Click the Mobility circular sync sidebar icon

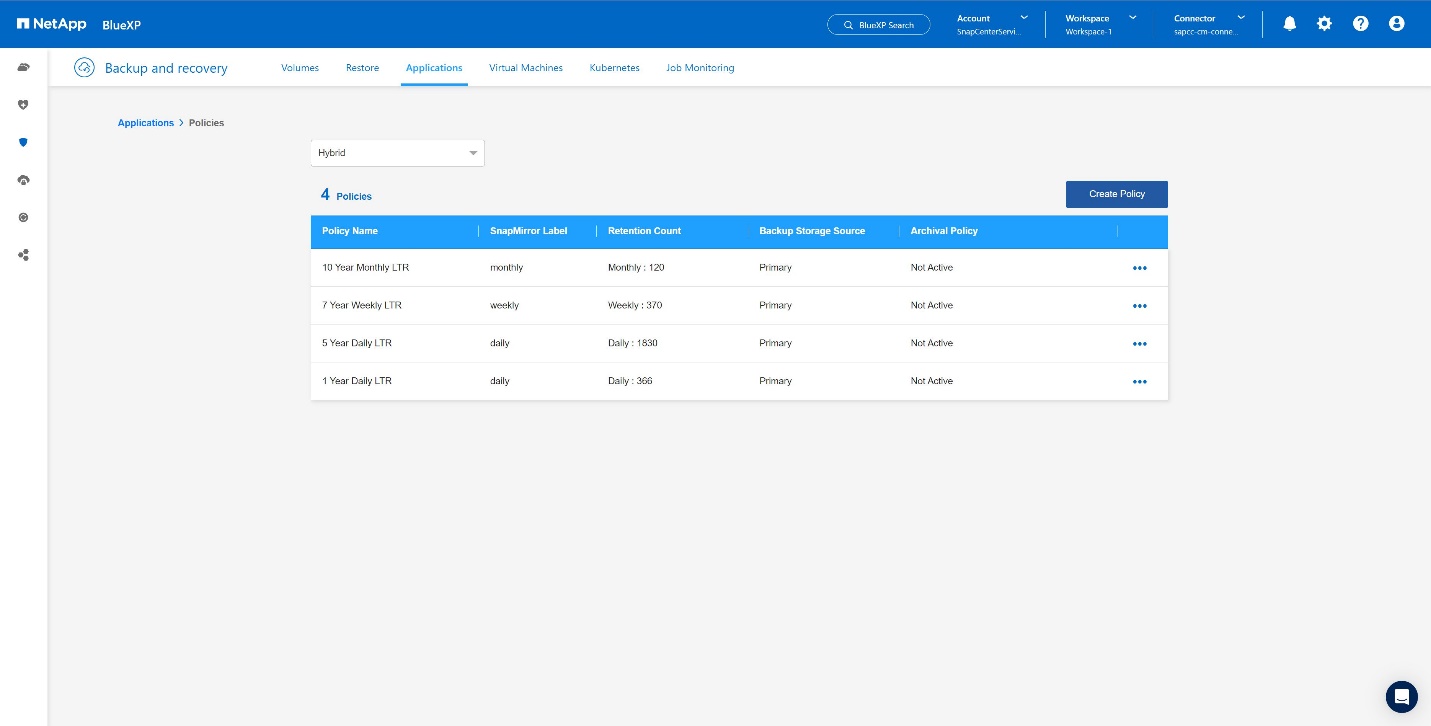23,217
